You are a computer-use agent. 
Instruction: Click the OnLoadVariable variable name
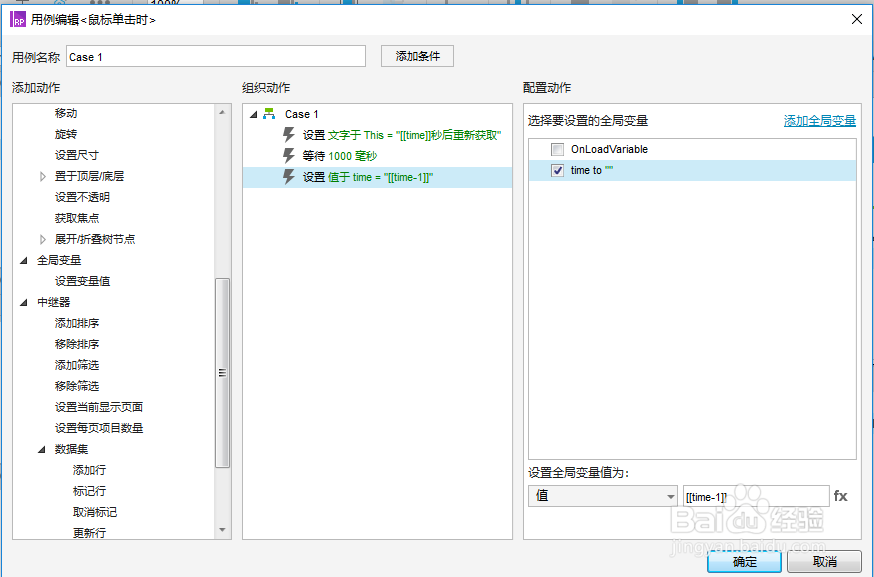[609, 149]
